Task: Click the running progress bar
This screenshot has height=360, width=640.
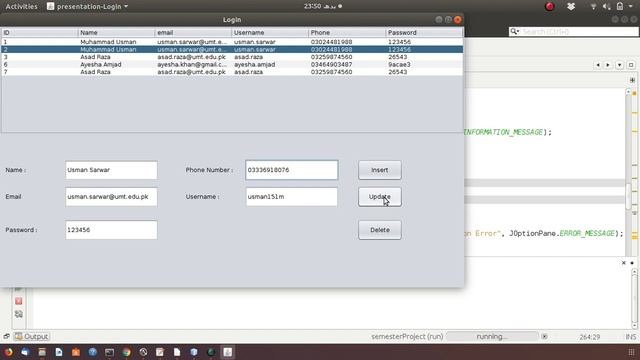Action: 492,336
